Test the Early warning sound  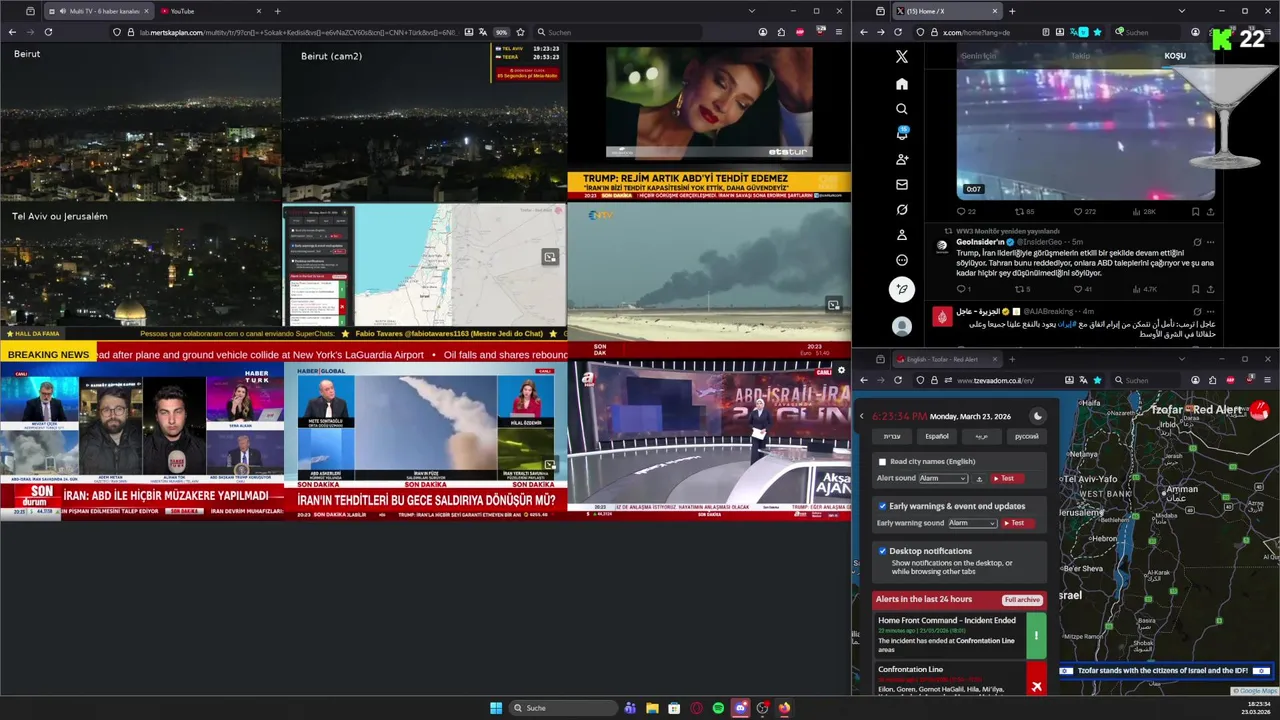coord(1018,523)
